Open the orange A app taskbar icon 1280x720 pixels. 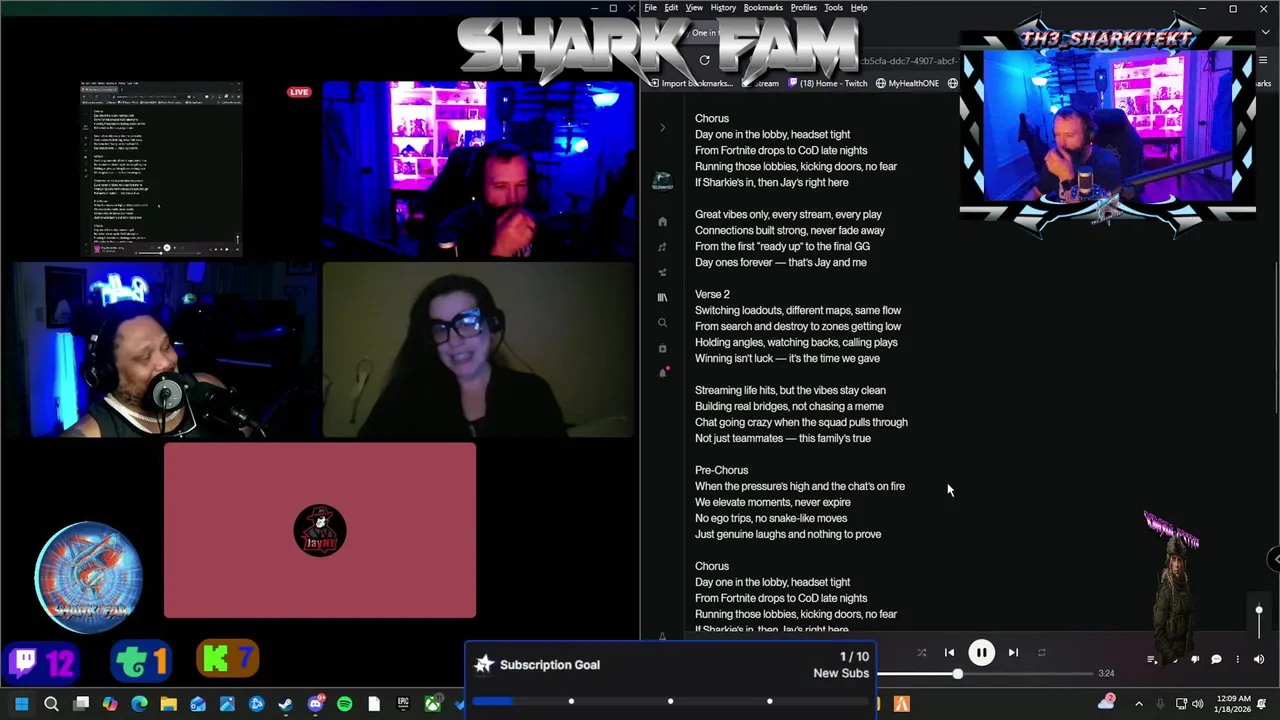(x=901, y=705)
